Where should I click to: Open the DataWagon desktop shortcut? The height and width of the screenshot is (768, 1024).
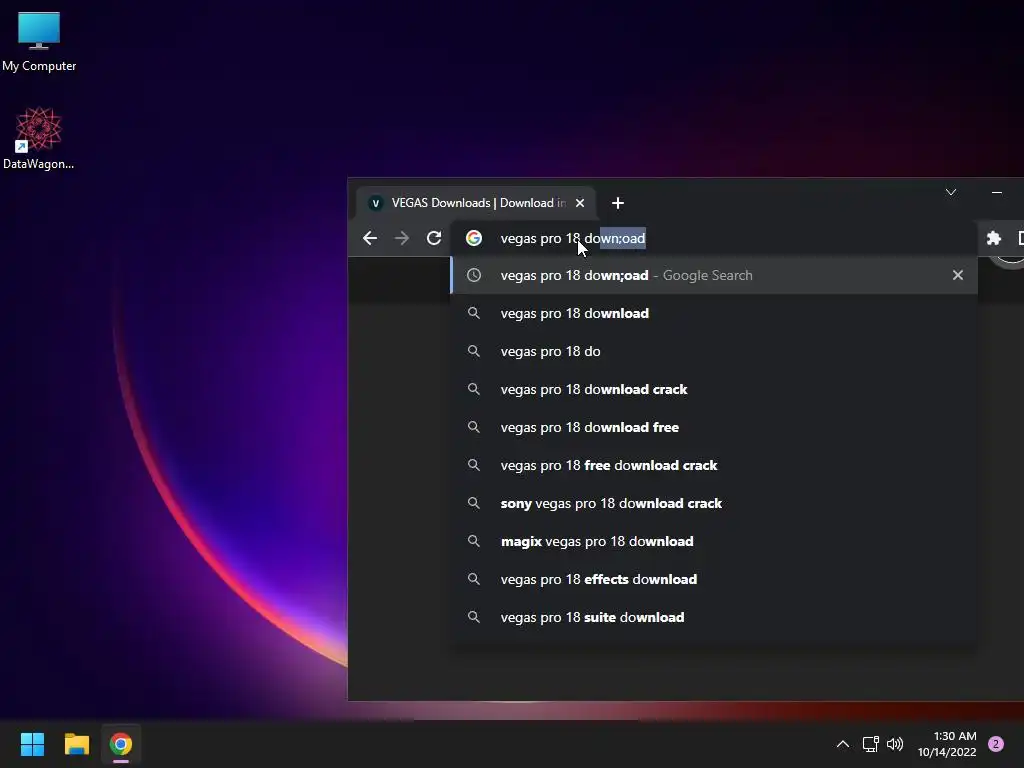coord(39,138)
